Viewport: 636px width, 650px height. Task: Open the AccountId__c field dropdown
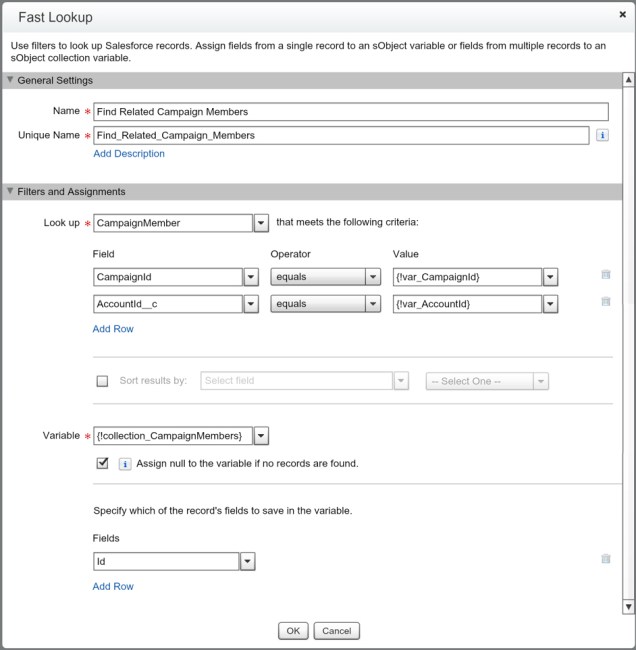[x=251, y=304]
